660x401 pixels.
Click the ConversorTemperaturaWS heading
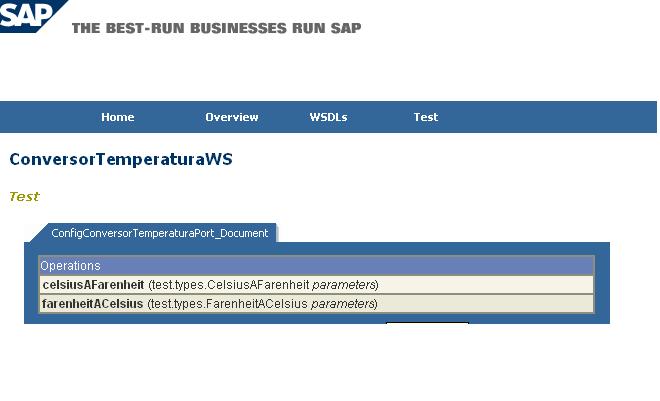pyautogui.click(x=121, y=159)
